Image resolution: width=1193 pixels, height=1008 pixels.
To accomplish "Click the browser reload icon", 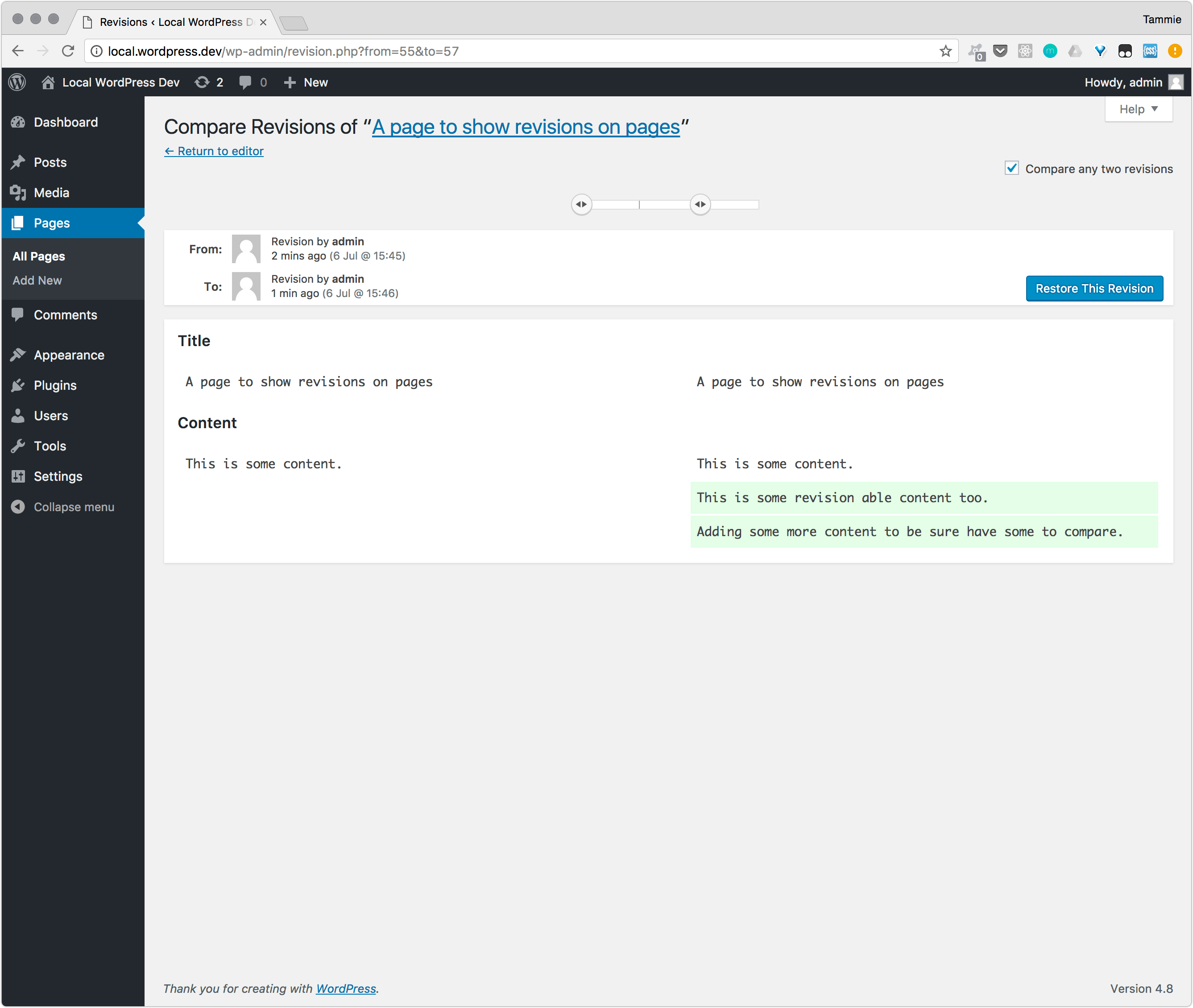I will (68, 51).
